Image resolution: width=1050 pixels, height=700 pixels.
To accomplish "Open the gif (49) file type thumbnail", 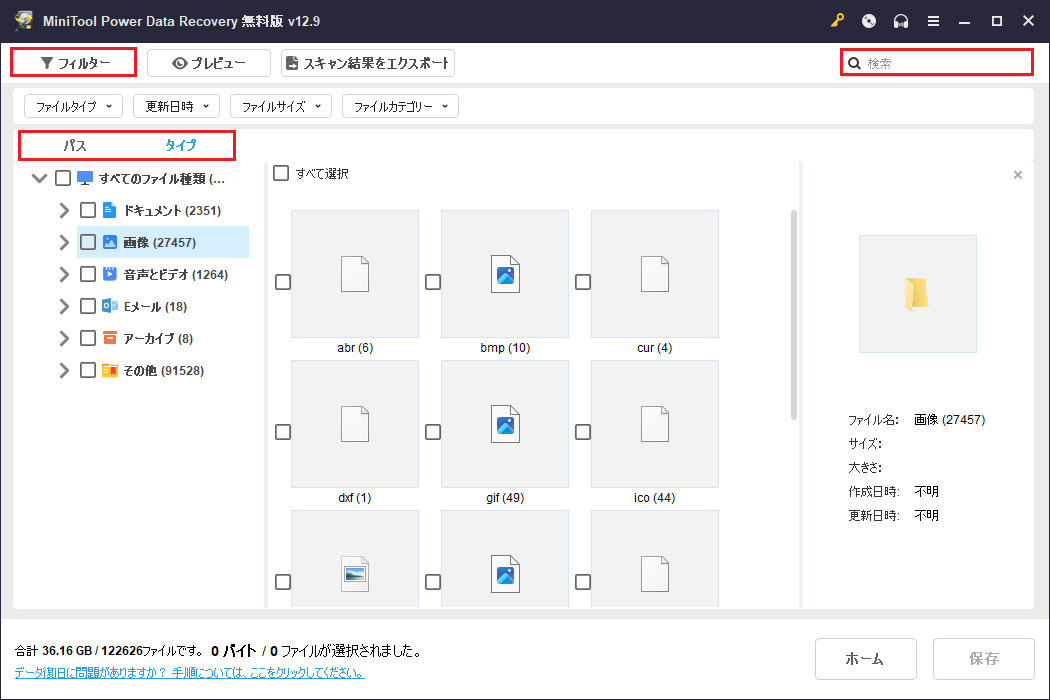I will pyautogui.click(x=505, y=424).
